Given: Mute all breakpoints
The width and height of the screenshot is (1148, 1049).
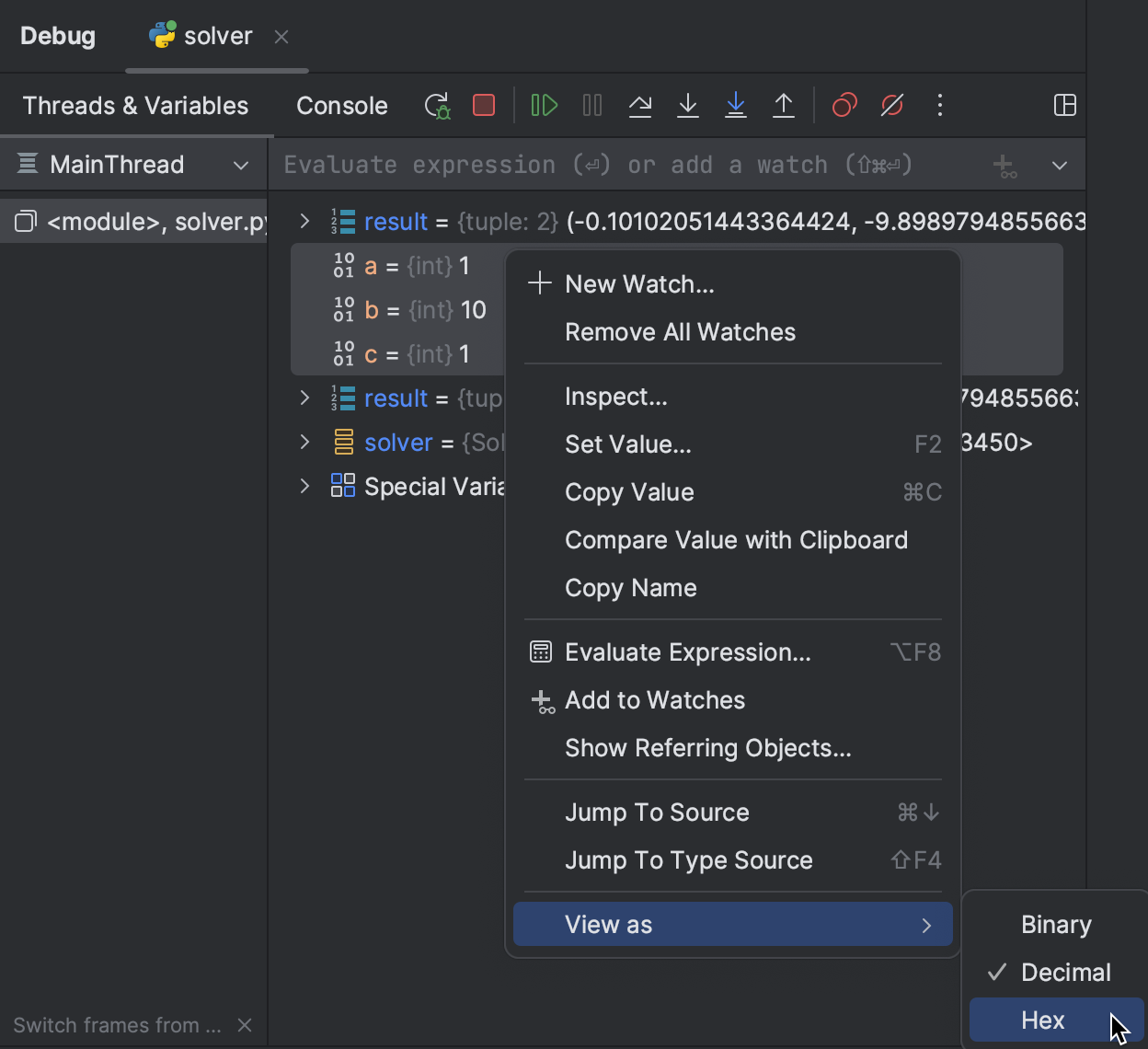Looking at the screenshot, I should tap(892, 105).
